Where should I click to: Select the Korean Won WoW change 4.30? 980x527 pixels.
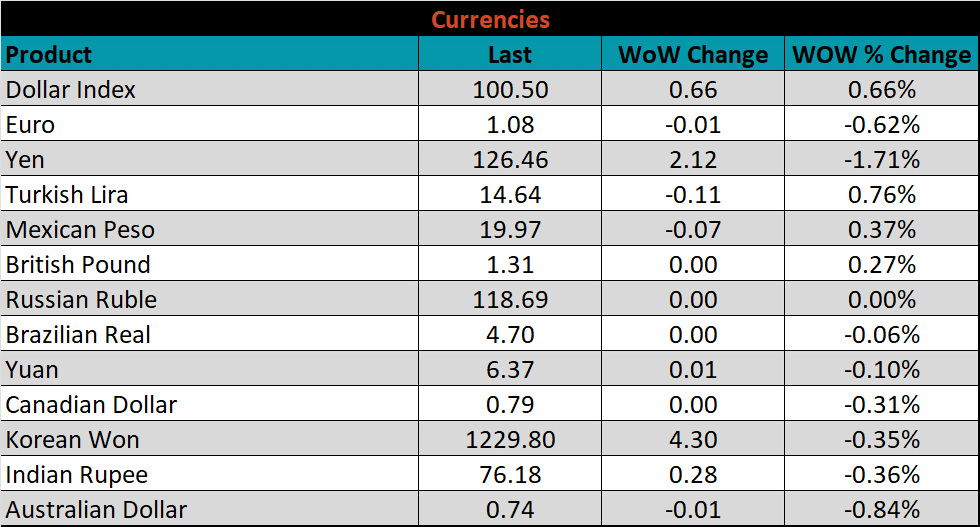coord(693,440)
